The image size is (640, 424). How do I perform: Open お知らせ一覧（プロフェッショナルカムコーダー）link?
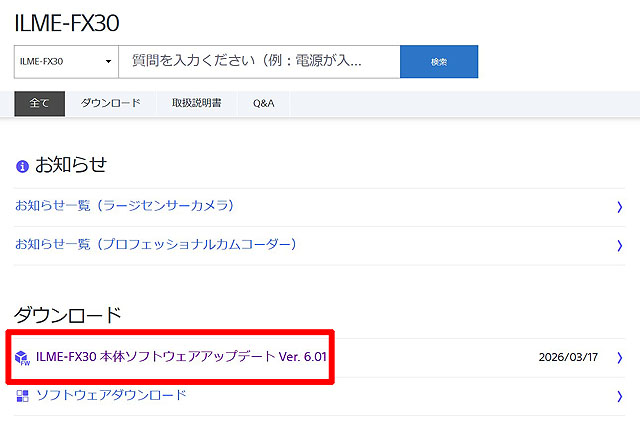click(155, 244)
